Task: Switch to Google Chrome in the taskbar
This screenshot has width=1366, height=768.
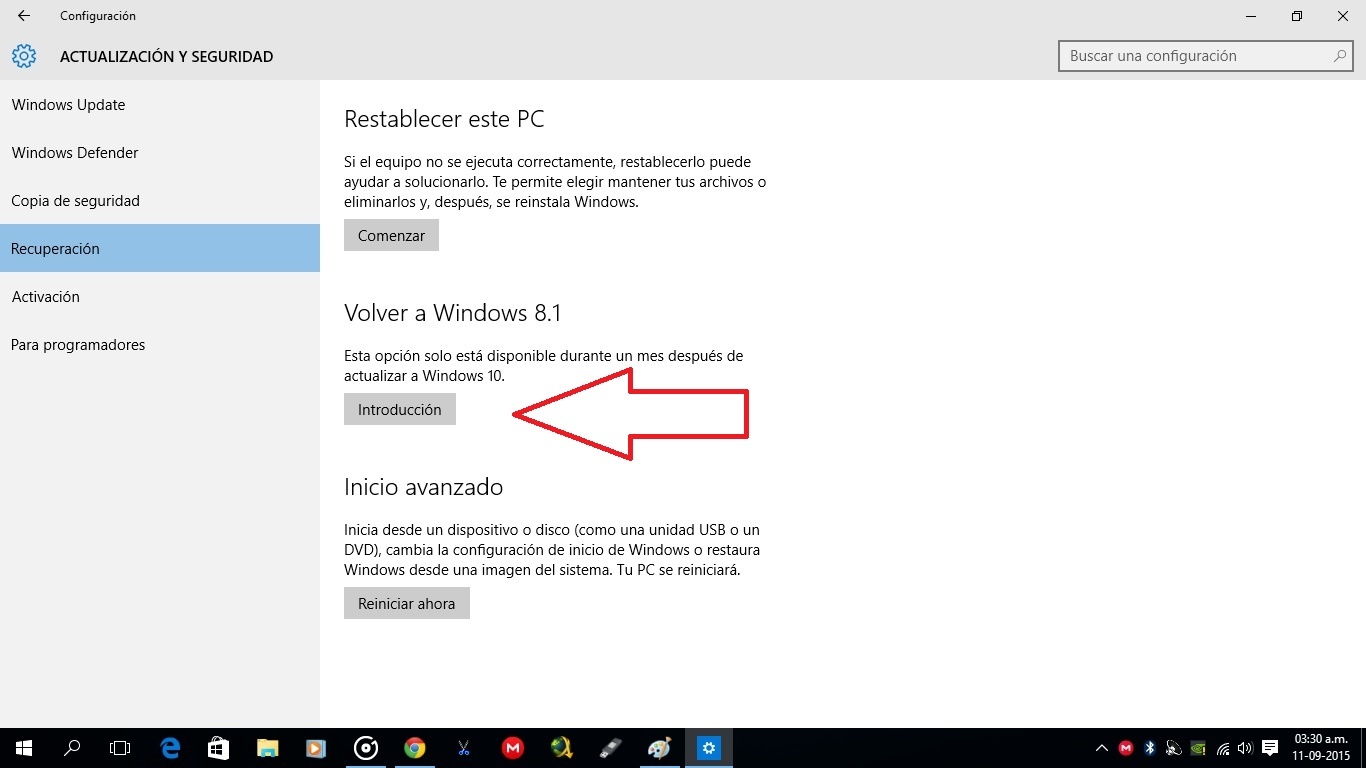Action: click(x=414, y=748)
